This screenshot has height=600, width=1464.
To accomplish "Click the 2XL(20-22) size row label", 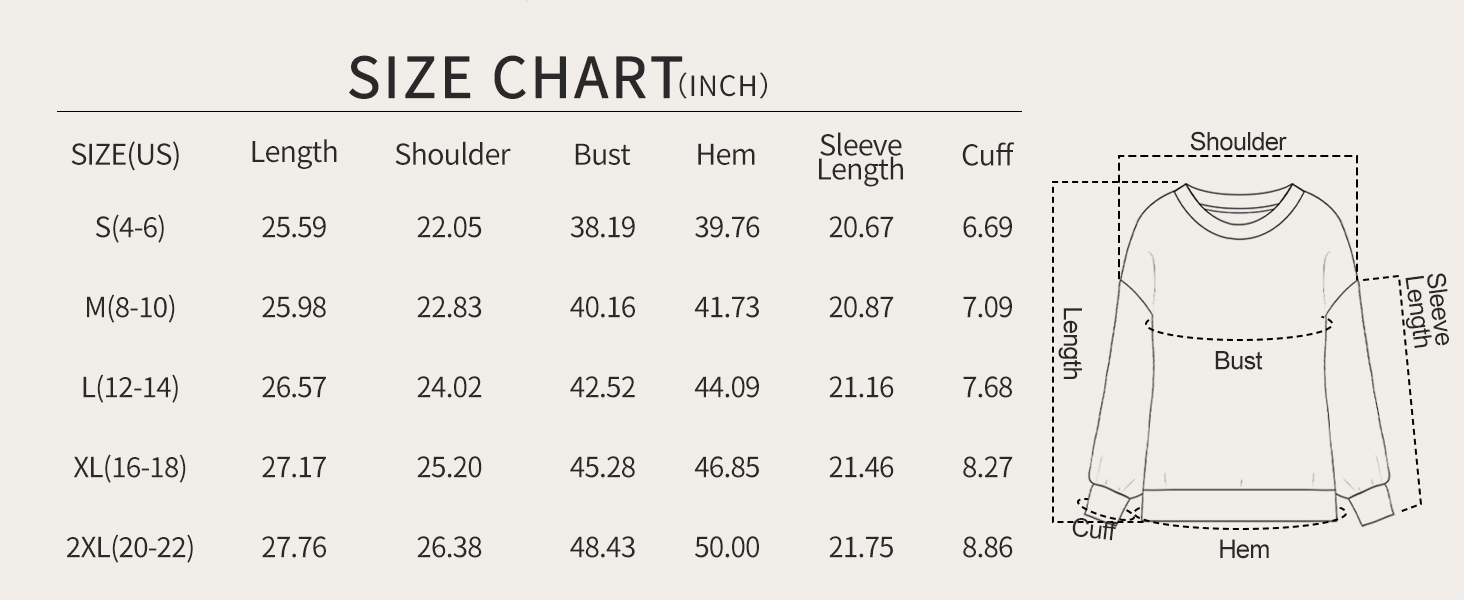I will tap(130, 548).
